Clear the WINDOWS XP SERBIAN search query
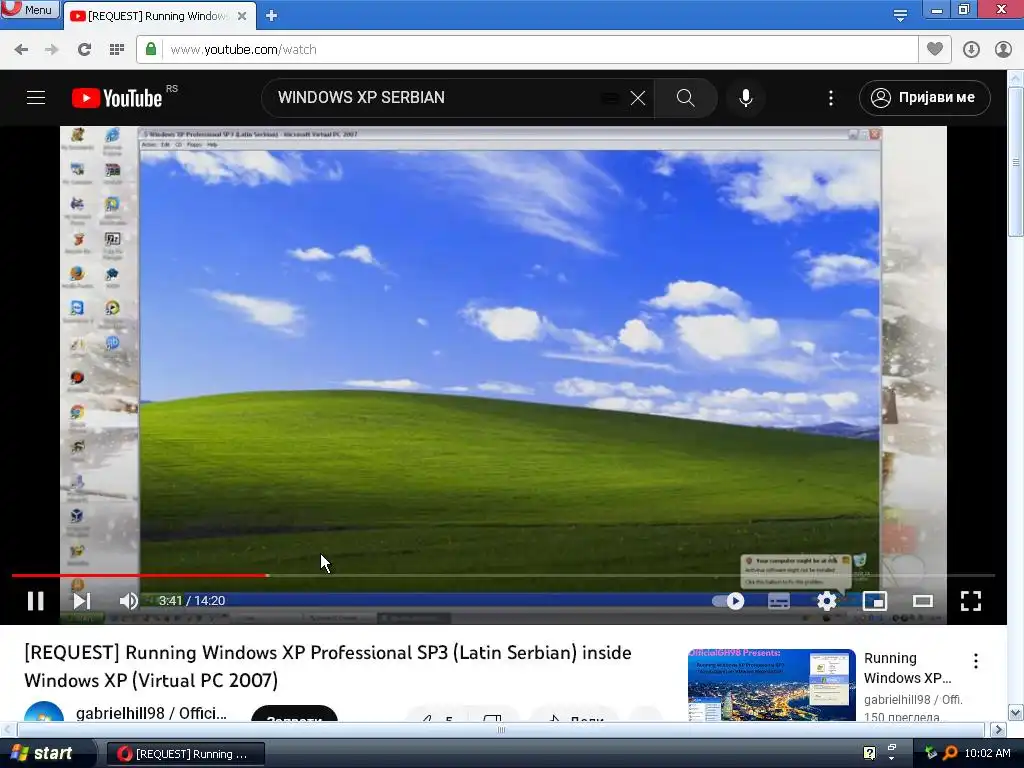The image size is (1024, 768). click(x=637, y=98)
